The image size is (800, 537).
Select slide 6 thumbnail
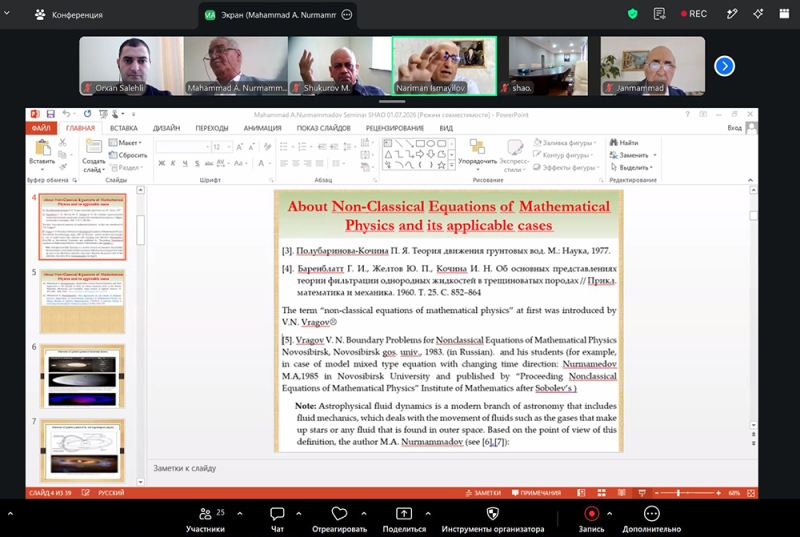click(82, 376)
